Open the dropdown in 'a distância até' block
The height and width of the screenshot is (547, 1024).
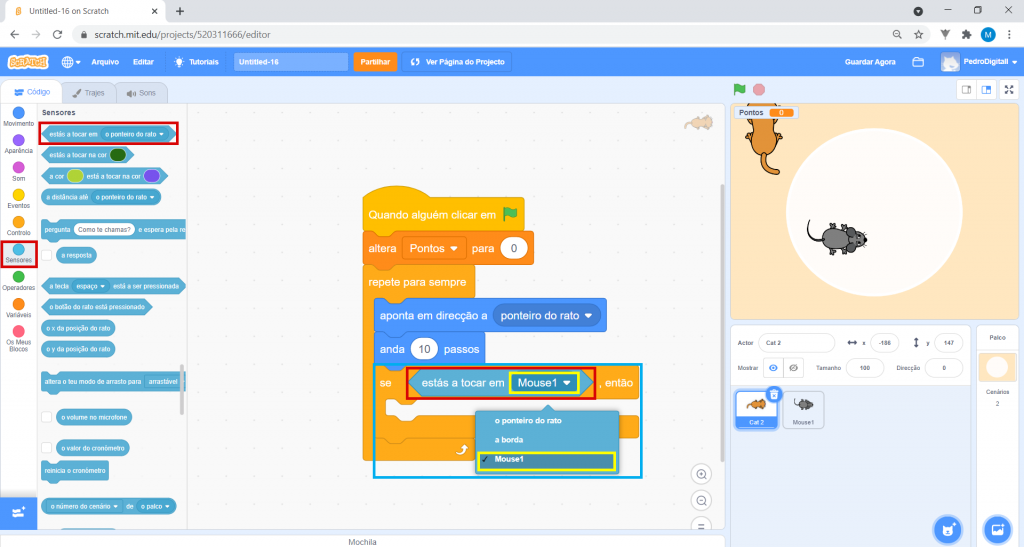click(125, 197)
